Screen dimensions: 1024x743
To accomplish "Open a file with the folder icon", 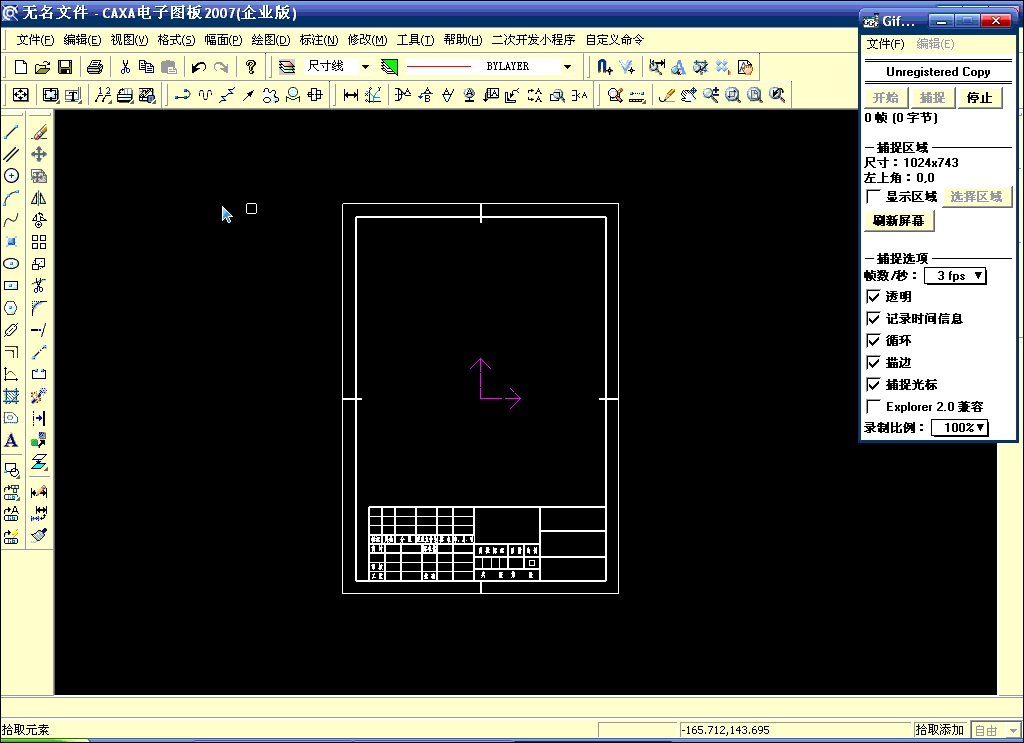I will coord(42,67).
